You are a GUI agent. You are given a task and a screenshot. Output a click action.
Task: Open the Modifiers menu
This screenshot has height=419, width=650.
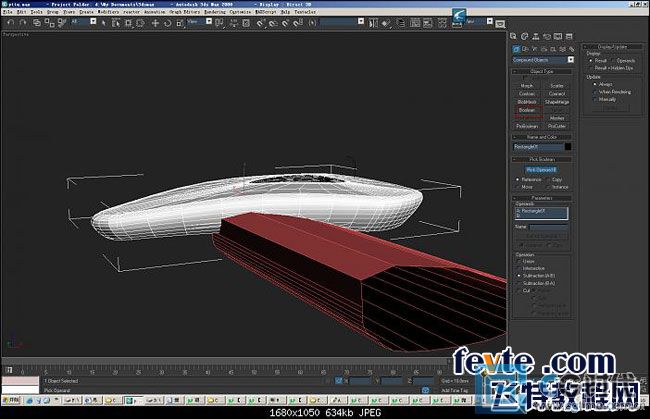coord(108,12)
